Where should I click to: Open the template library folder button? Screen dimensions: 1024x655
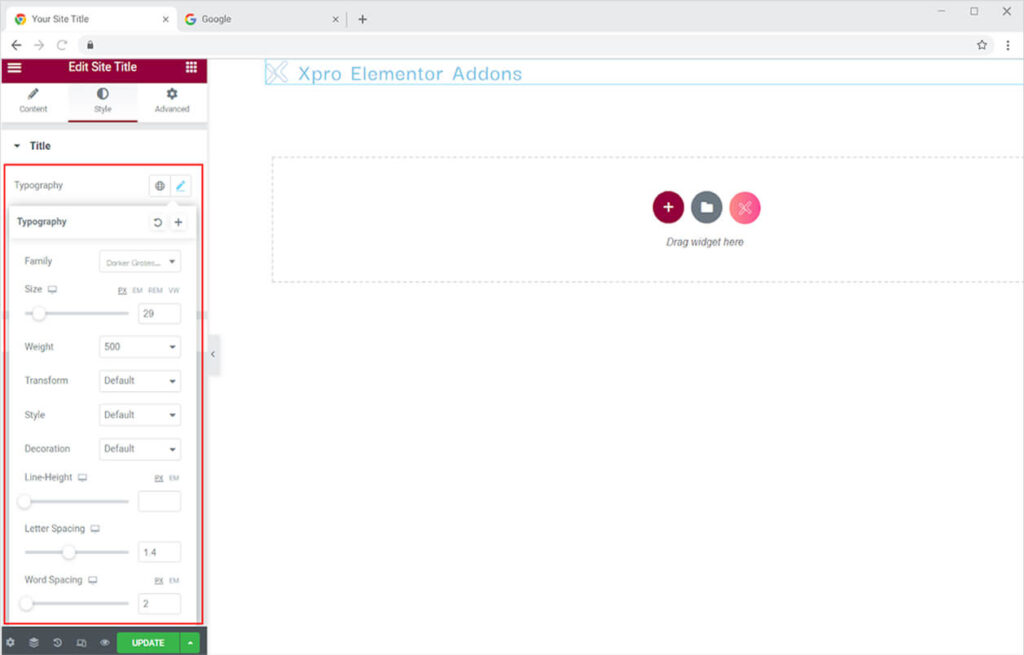point(706,207)
